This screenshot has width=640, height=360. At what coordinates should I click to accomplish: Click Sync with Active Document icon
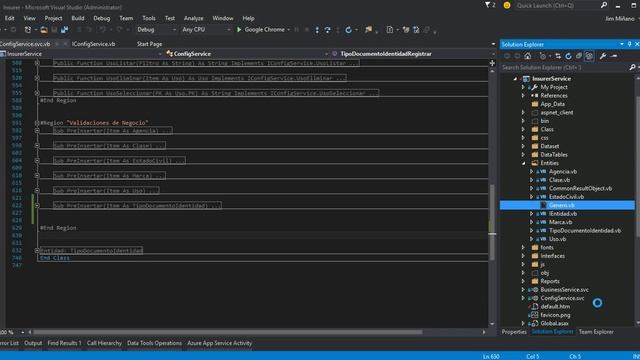558,56
